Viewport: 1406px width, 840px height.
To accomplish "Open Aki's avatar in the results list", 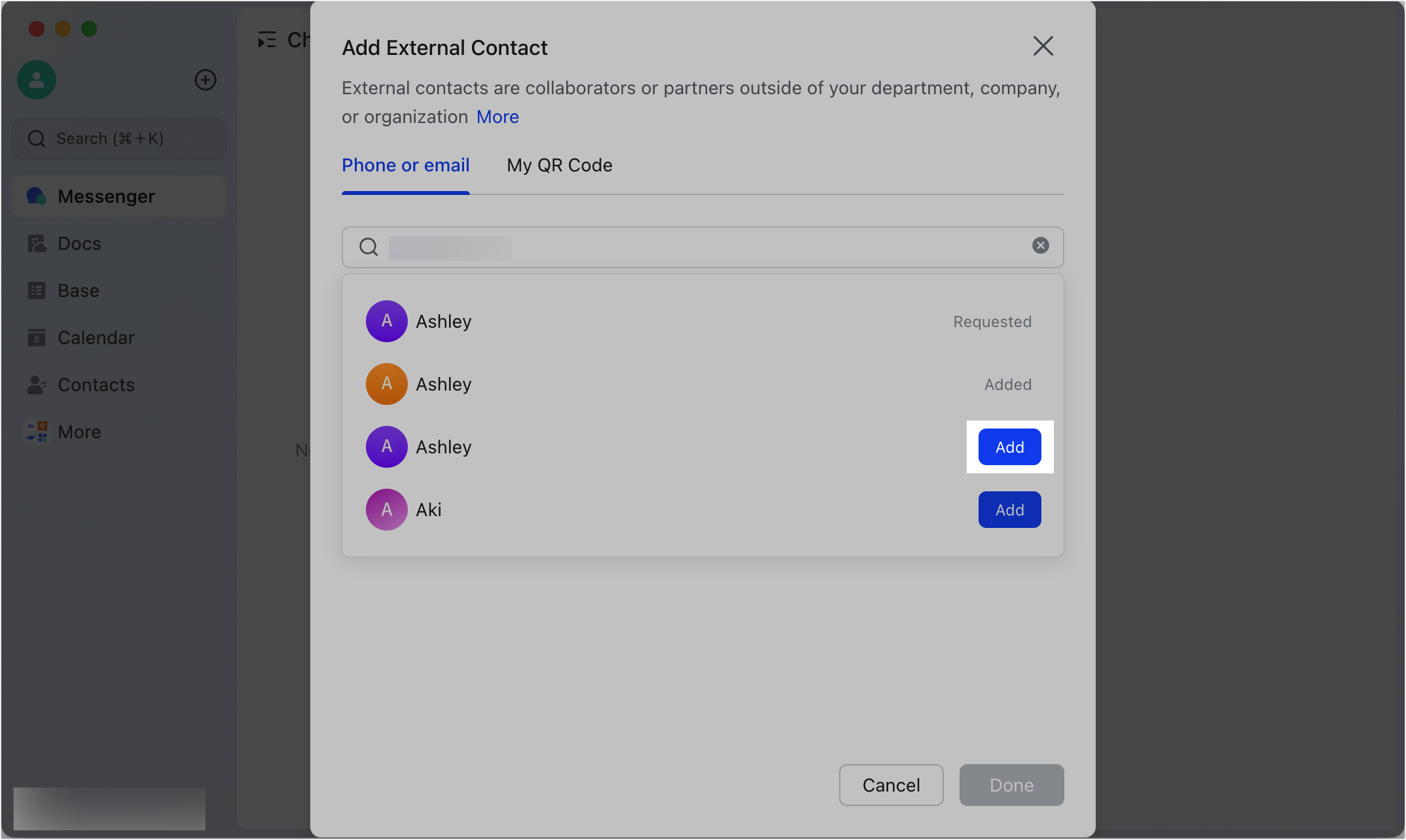I will coord(386,510).
